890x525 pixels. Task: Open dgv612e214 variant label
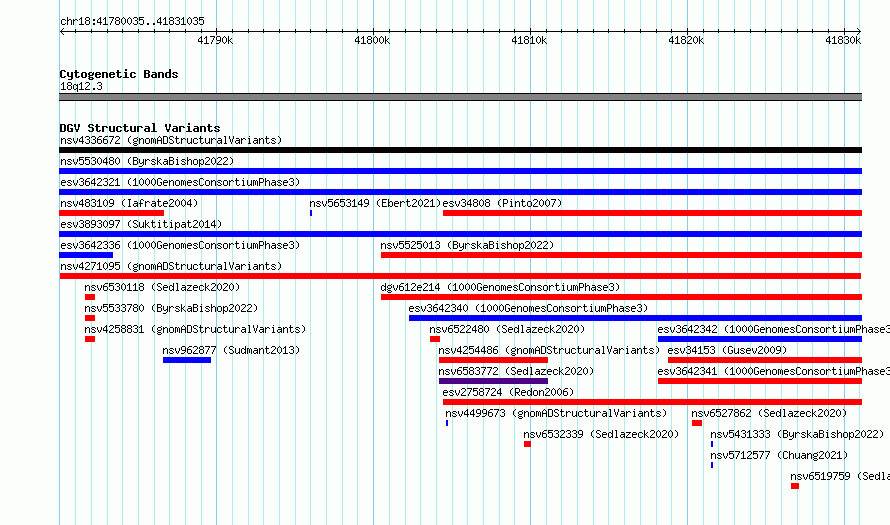pyautogui.click(x=500, y=287)
